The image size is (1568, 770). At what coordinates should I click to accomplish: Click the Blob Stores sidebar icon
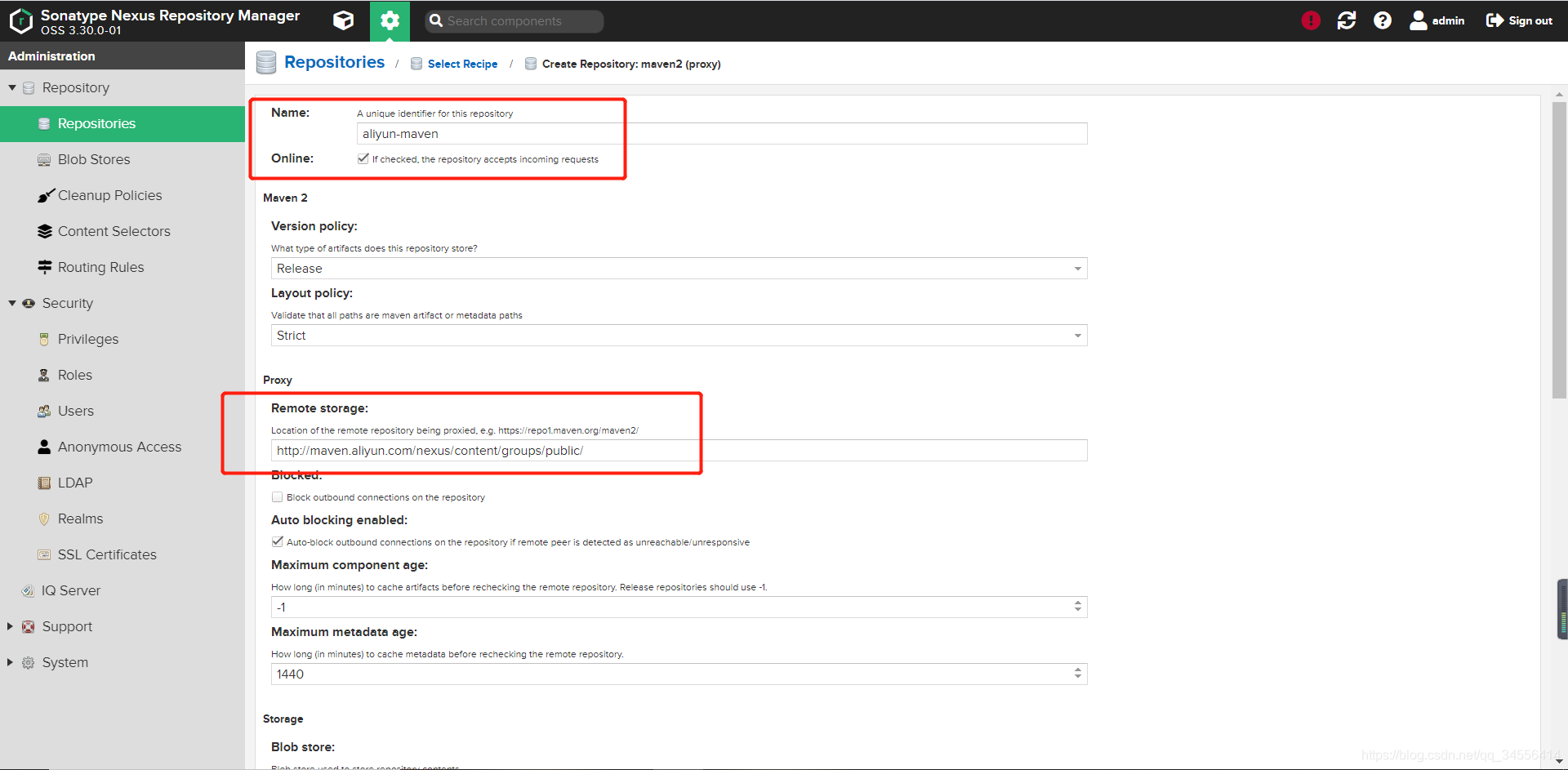point(44,160)
